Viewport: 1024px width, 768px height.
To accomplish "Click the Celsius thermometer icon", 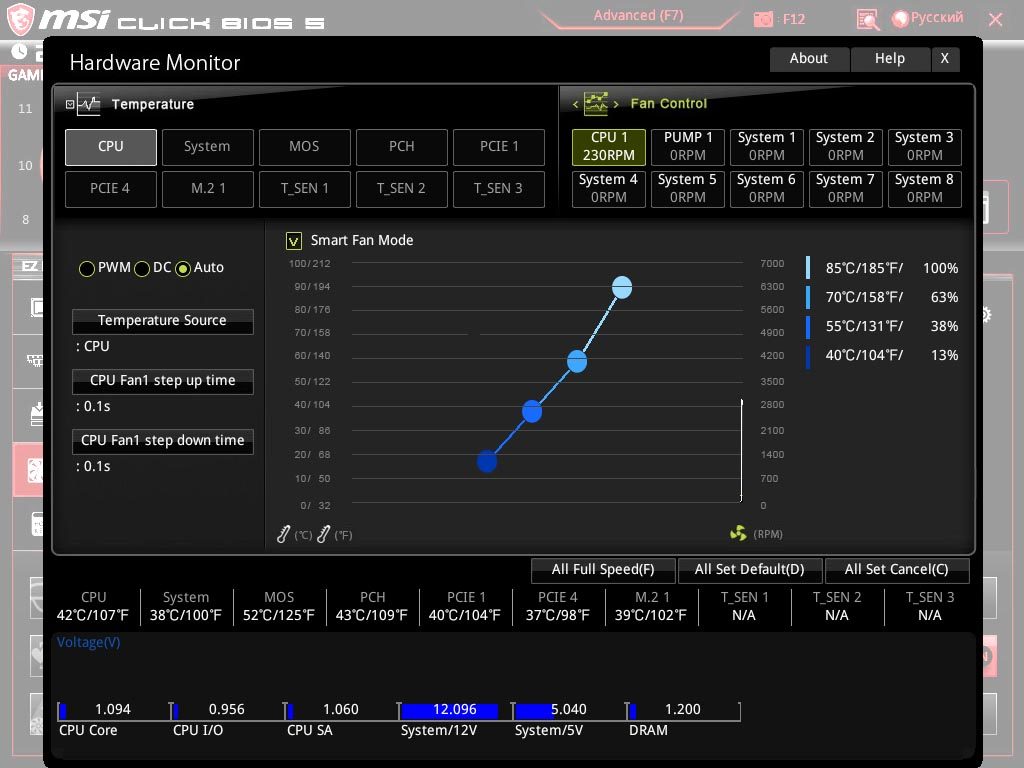I will click(283, 534).
